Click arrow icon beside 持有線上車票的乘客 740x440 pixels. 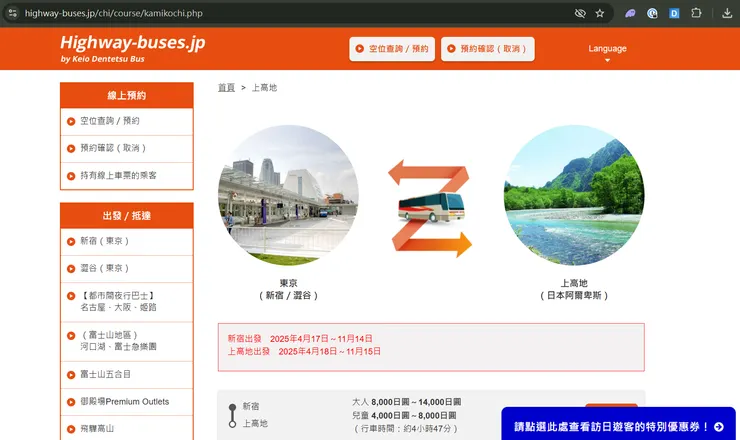(x=71, y=176)
